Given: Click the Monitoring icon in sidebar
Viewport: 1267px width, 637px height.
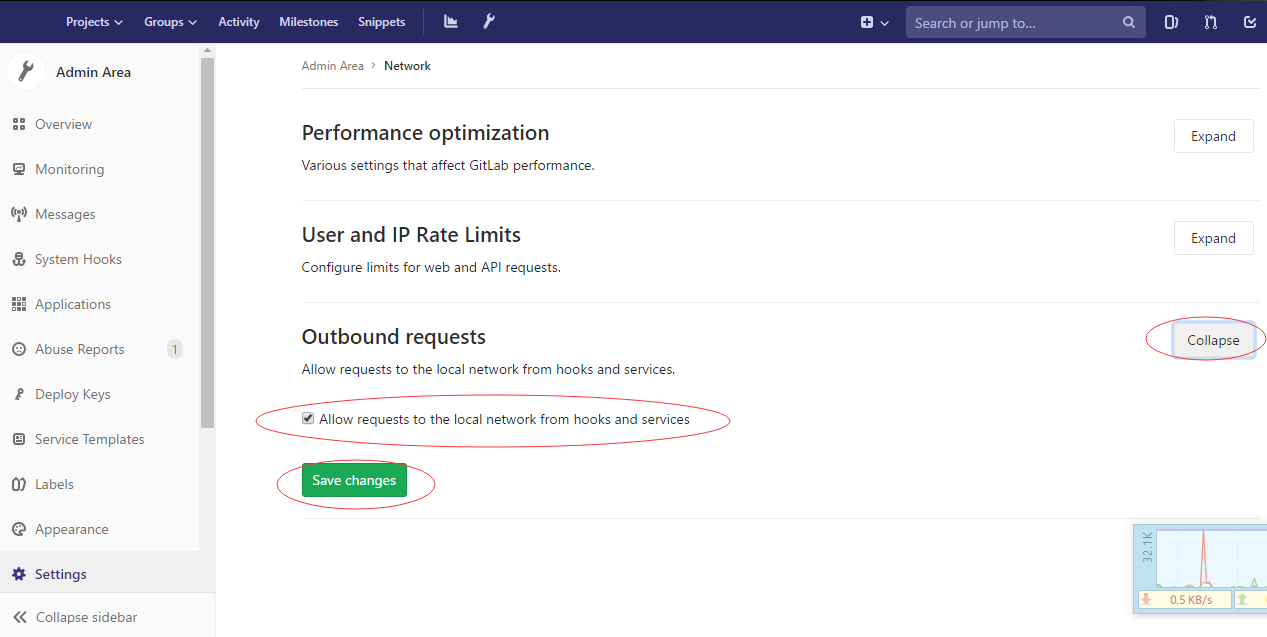Looking at the screenshot, I should point(18,169).
